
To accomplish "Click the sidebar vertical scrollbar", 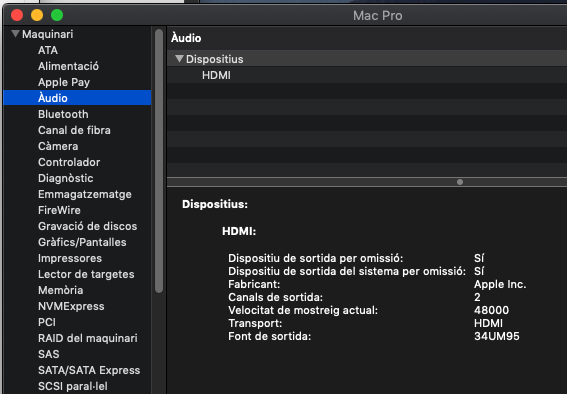I will point(159,161).
